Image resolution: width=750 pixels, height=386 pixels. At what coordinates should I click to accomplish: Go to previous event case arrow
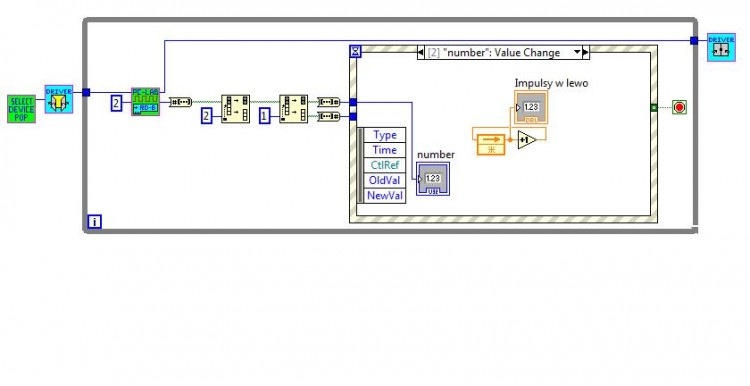pyautogui.click(x=420, y=53)
